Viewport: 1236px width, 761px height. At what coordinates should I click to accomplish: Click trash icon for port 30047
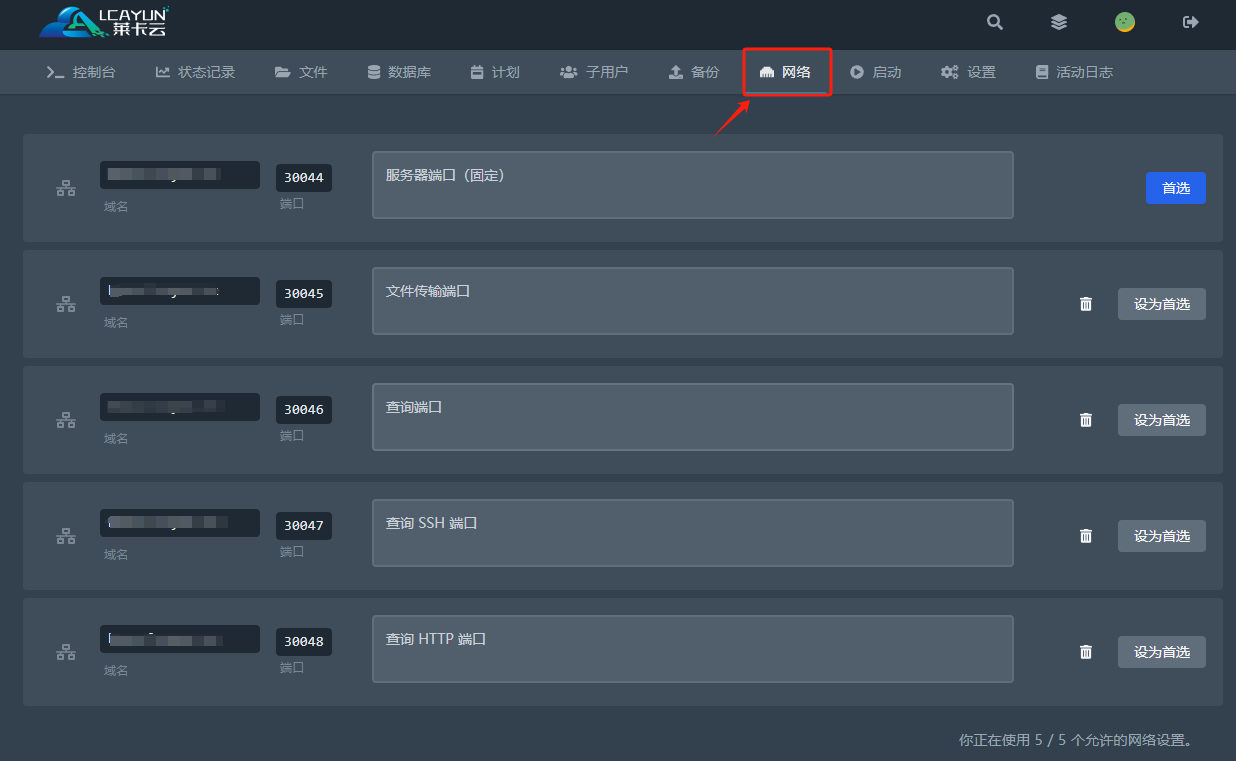tap(1086, 536)
